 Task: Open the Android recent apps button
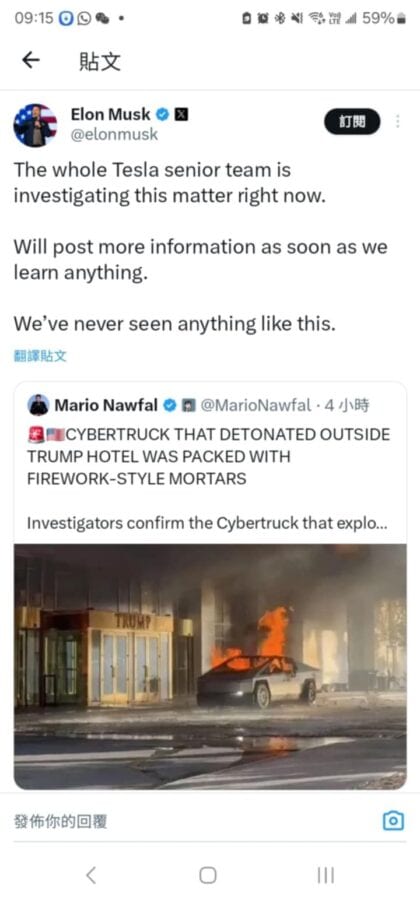coord(325,875)
